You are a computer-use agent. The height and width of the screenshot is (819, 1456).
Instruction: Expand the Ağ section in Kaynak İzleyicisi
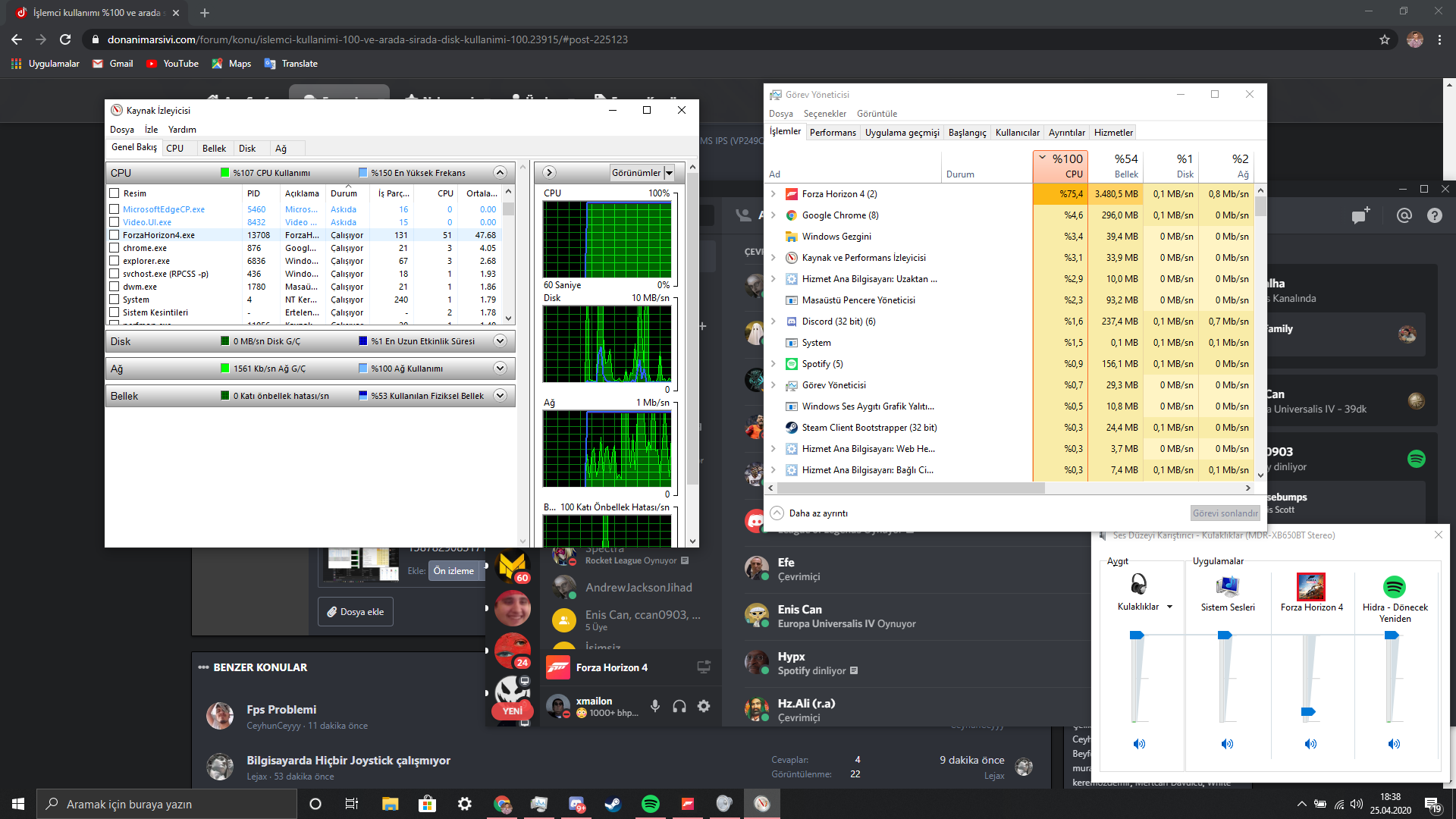click(x=500, y=369)
